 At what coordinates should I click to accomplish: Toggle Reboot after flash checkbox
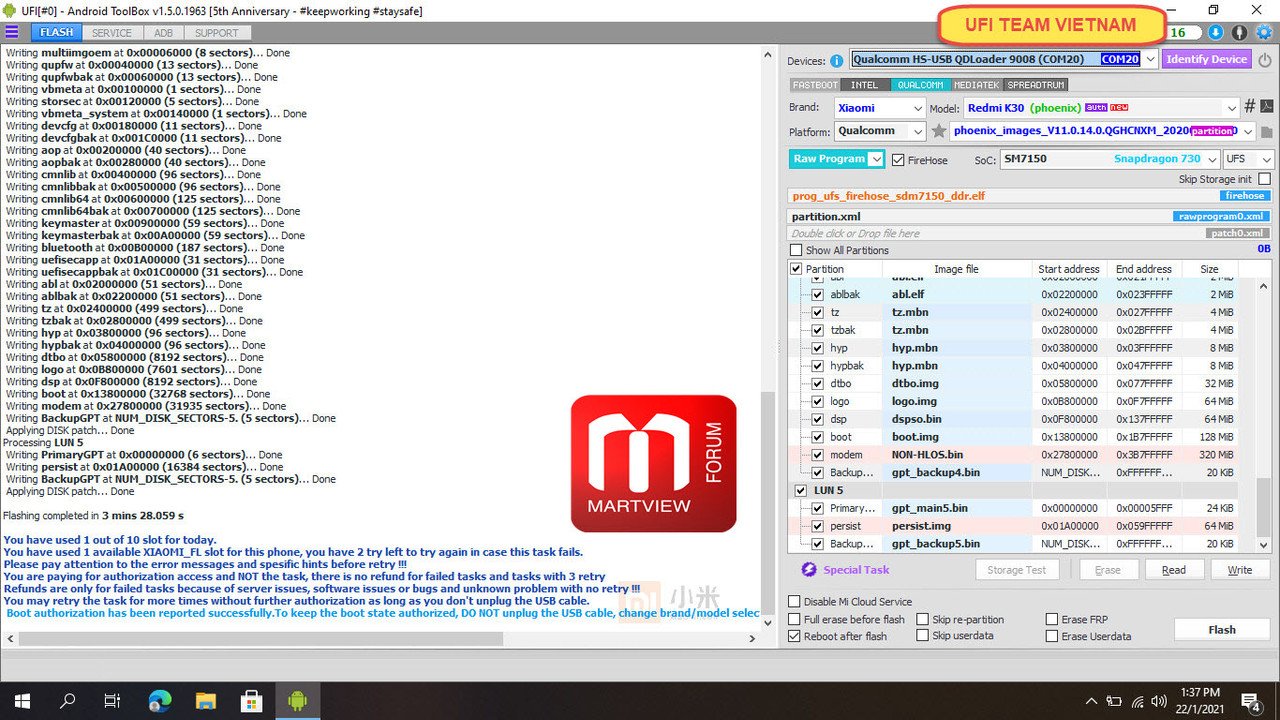794,636
